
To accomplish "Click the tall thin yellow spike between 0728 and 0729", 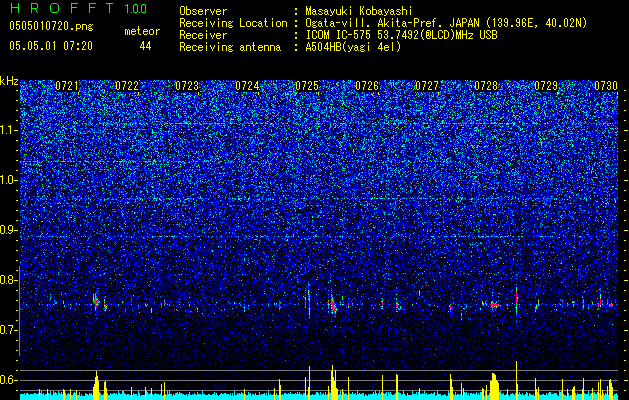I will point(517,380).
